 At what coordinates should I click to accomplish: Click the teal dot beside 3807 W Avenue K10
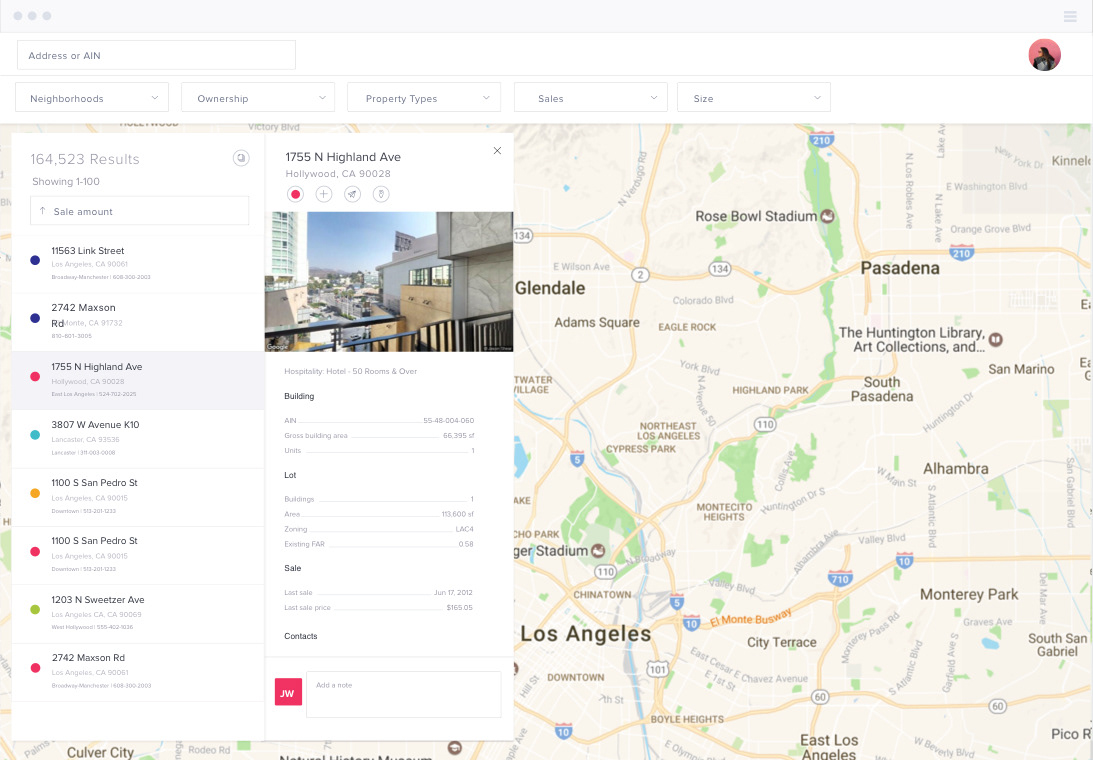click(35, 435)
